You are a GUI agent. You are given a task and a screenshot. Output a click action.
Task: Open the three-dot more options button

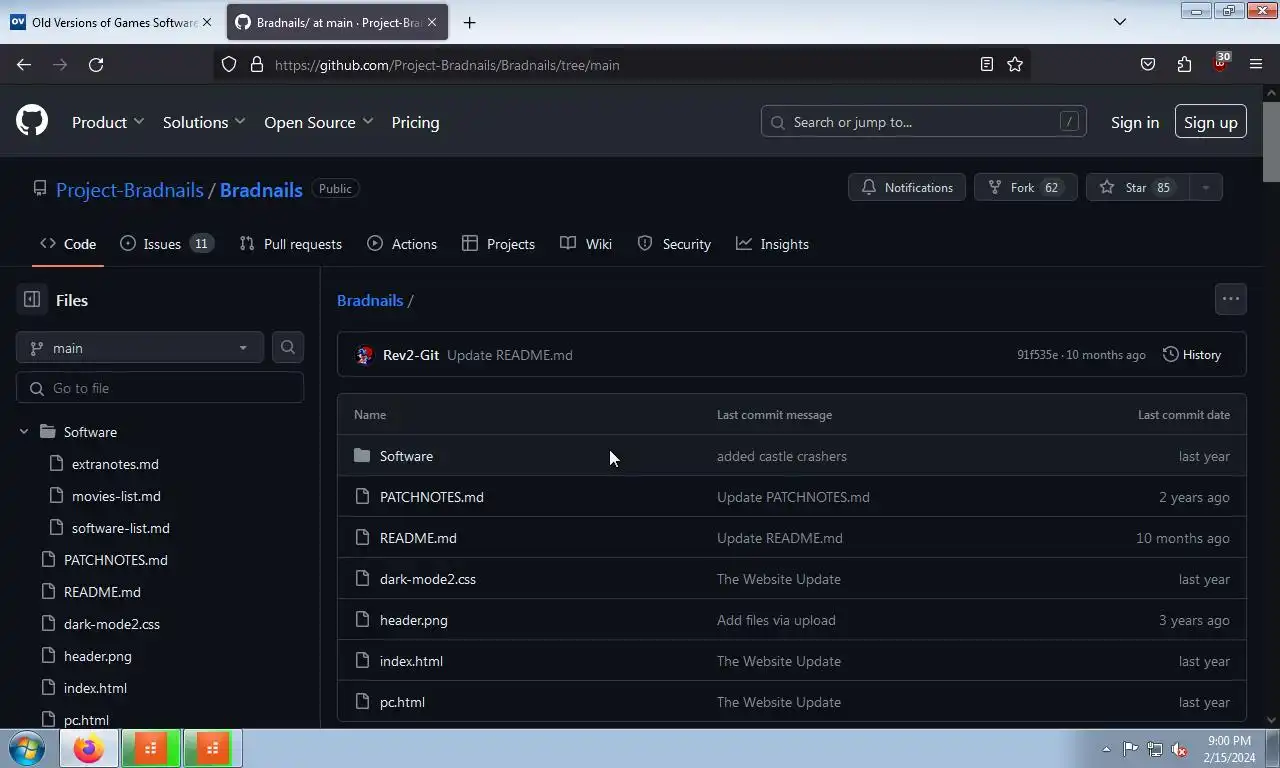click(x=1231, y=299)
